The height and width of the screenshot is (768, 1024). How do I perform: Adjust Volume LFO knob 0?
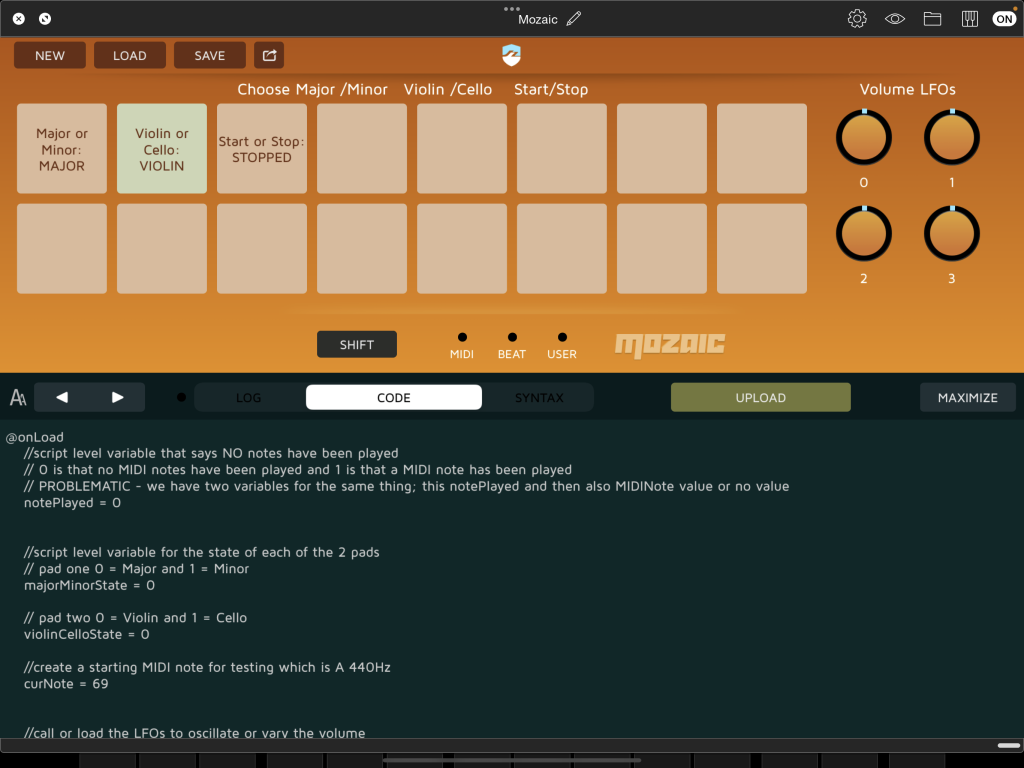point(863,137)
